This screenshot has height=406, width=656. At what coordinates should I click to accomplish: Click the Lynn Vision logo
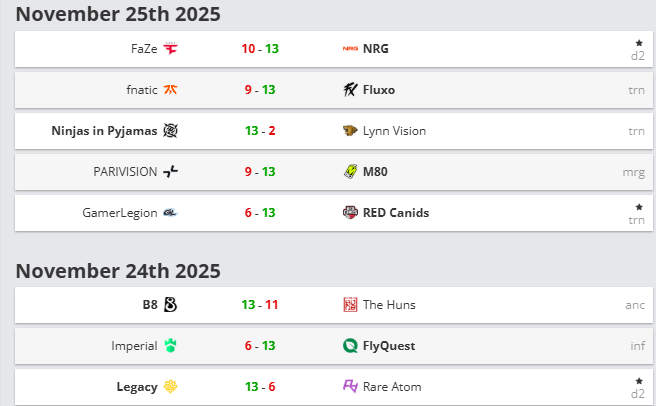pyautogui.click(x=350, y=131)
